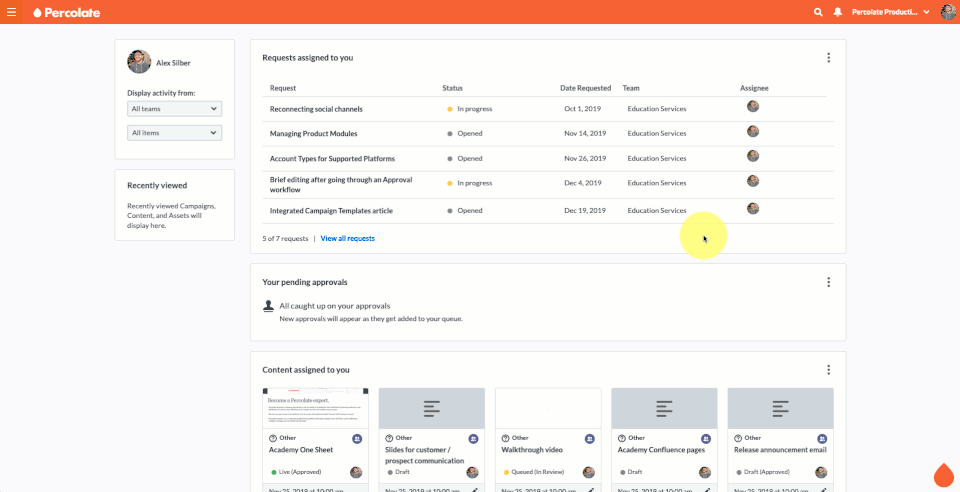The image size is (960, 492).
Task: Click Alex Silber profile photo
Action: coord(139,62)
